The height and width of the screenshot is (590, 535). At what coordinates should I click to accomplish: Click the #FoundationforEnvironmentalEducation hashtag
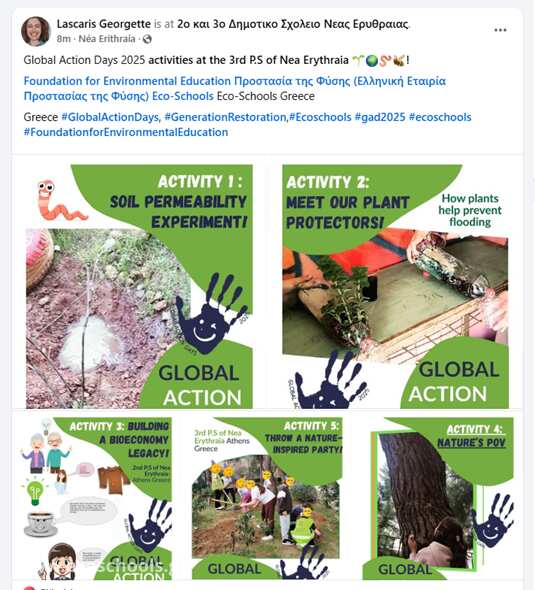(126, 132)
